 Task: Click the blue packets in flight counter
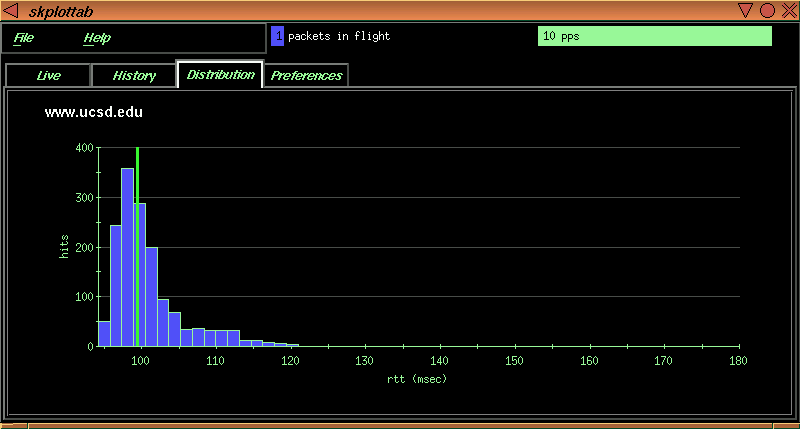click(278, 36)
